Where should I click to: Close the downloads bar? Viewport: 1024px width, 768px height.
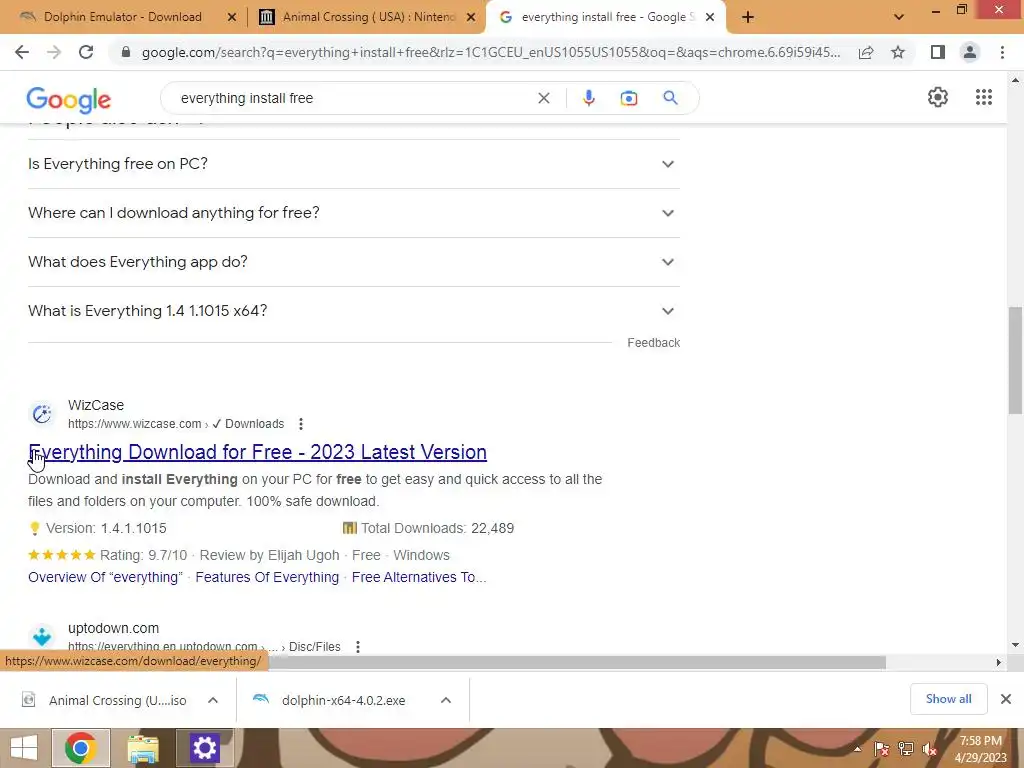[x=1006, y=699]
